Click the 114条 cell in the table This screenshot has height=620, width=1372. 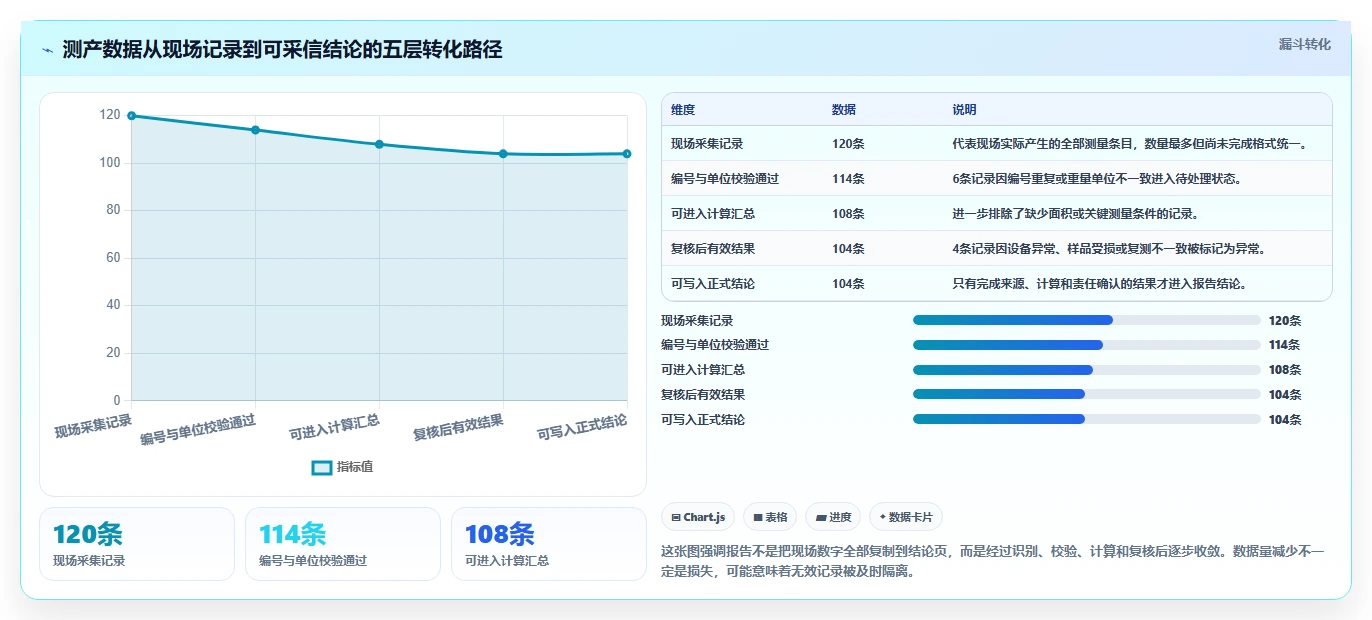coord(848,179)
